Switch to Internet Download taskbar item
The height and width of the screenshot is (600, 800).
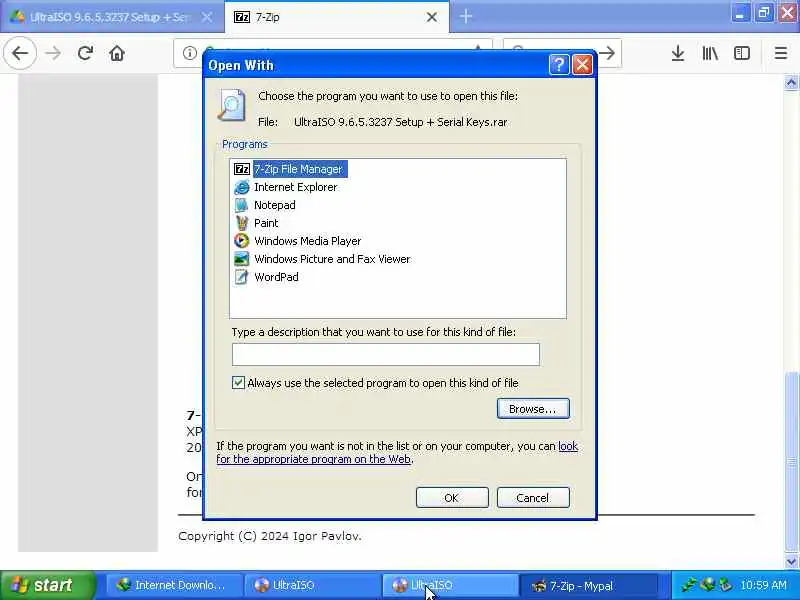pyautogui.click(x=173, y=585)
